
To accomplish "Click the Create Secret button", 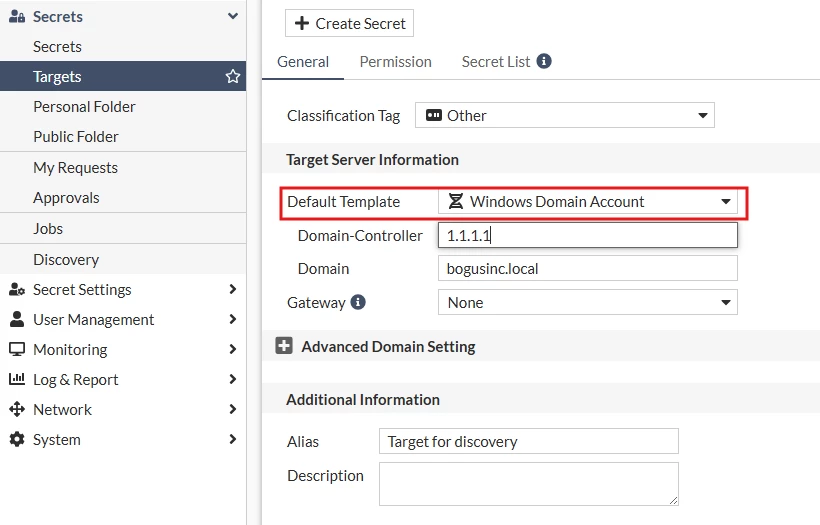I will (349, 23).
